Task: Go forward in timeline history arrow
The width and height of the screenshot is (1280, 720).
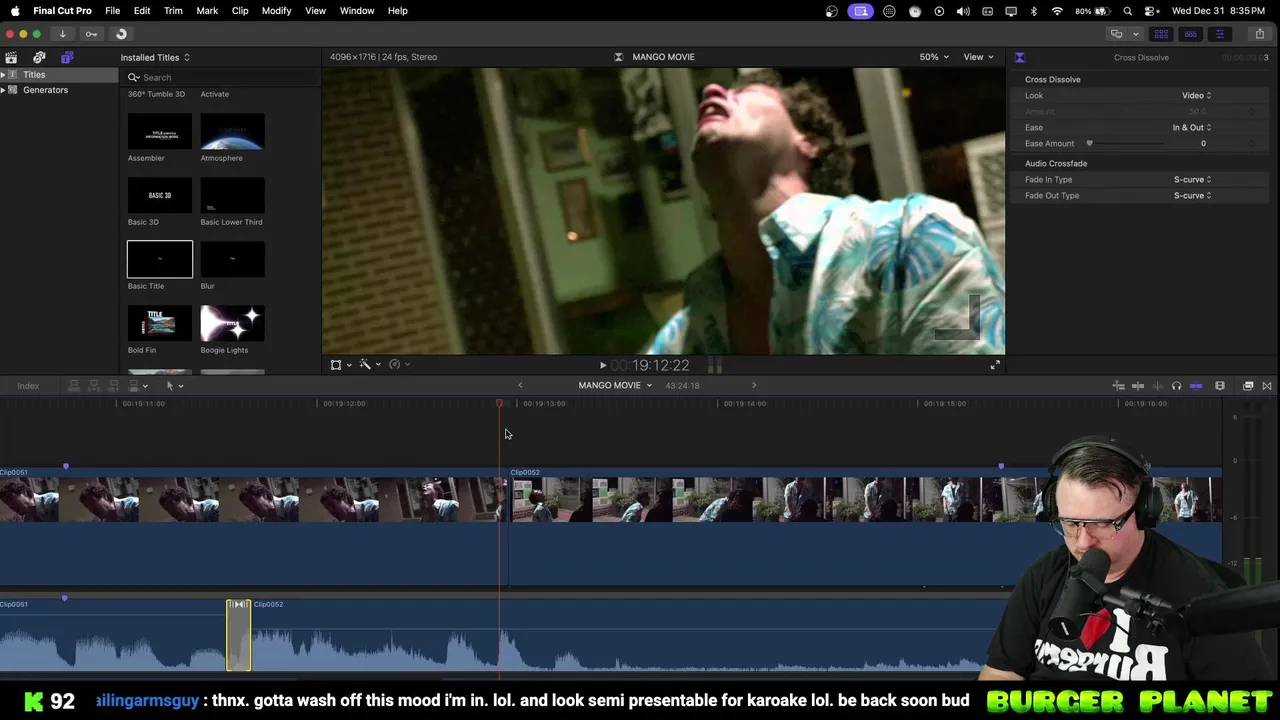Action: tap(754, 385)
